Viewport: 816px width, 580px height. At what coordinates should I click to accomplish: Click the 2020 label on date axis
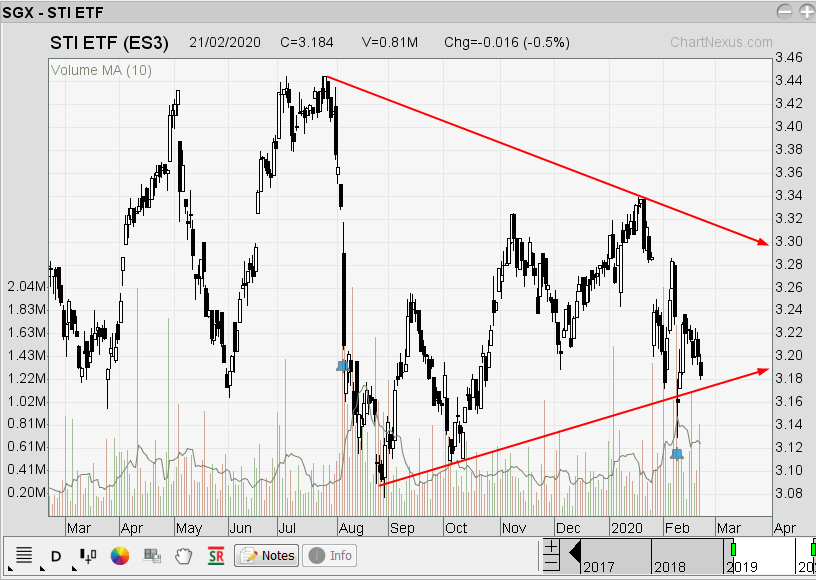coord(627,528)
